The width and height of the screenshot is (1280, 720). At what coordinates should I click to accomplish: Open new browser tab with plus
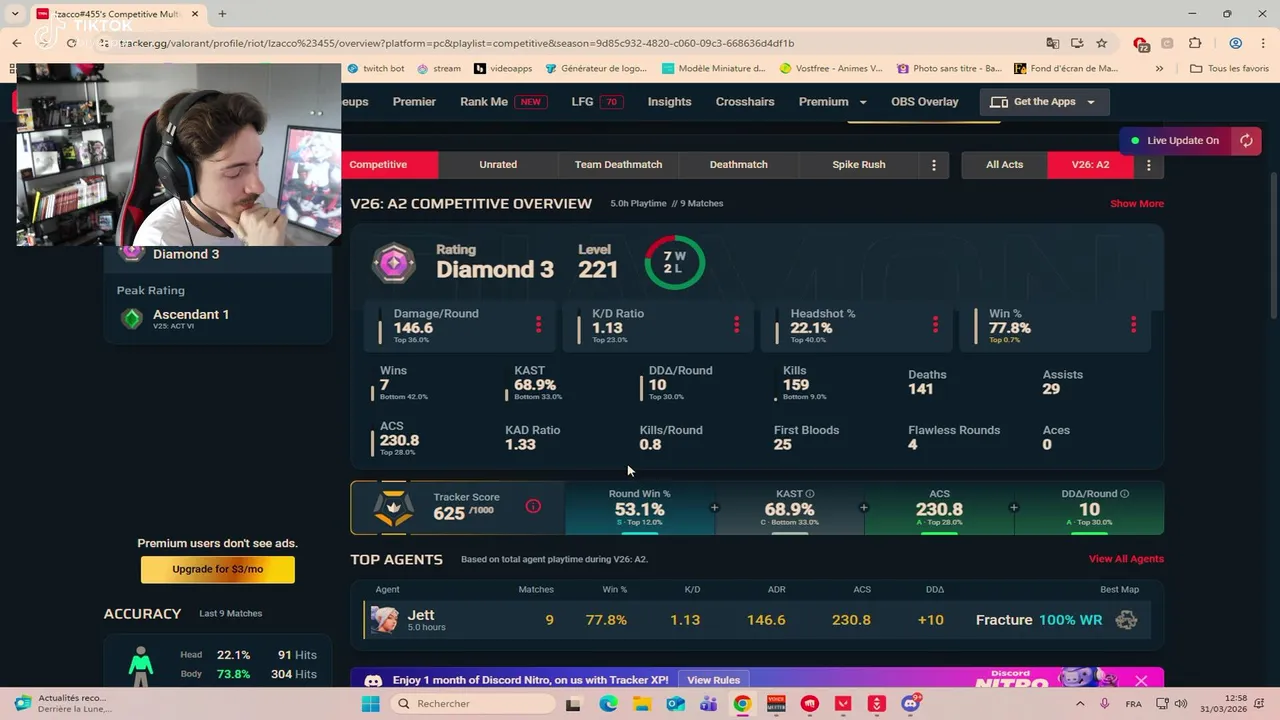[222, 14]
